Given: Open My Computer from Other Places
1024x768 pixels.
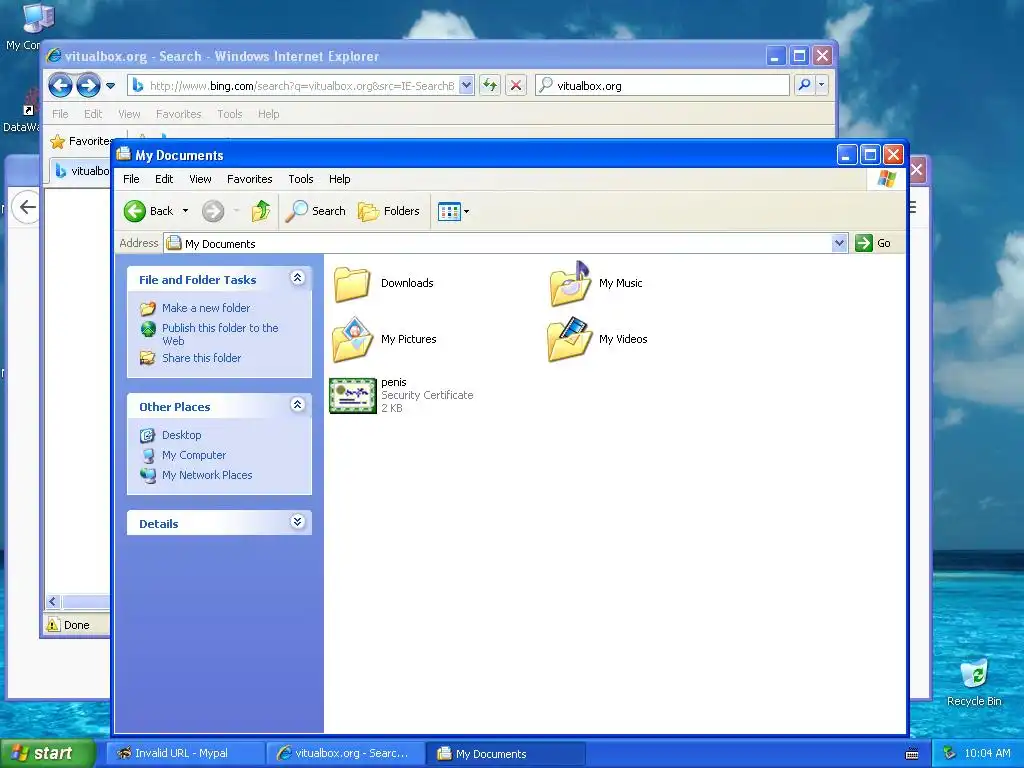Looking at the screenshot, I should (x=194, y=455).
